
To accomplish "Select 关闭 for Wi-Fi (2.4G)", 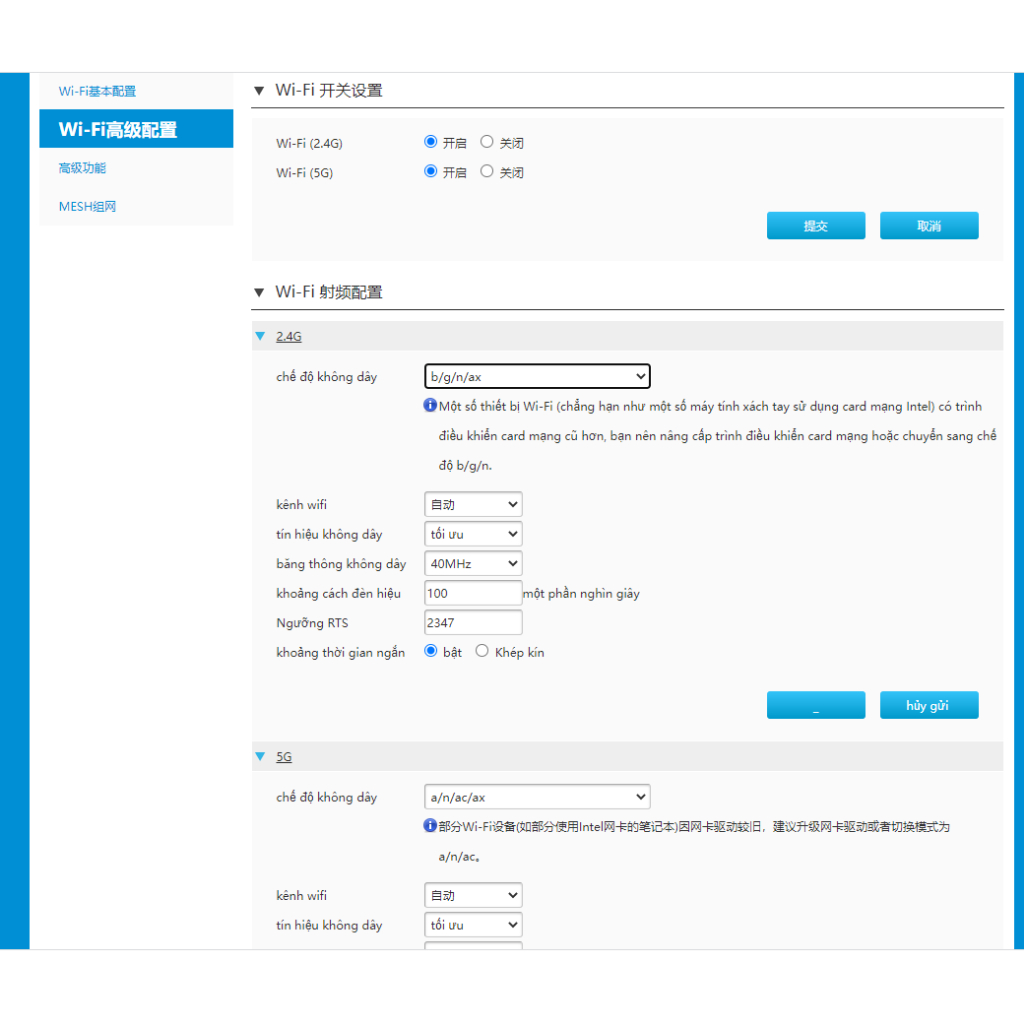I will [x=487, y=142].
